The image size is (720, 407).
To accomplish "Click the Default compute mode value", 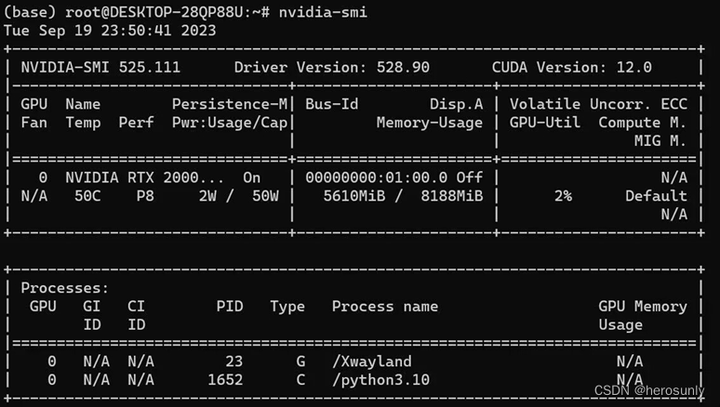I will click(656, 196).
